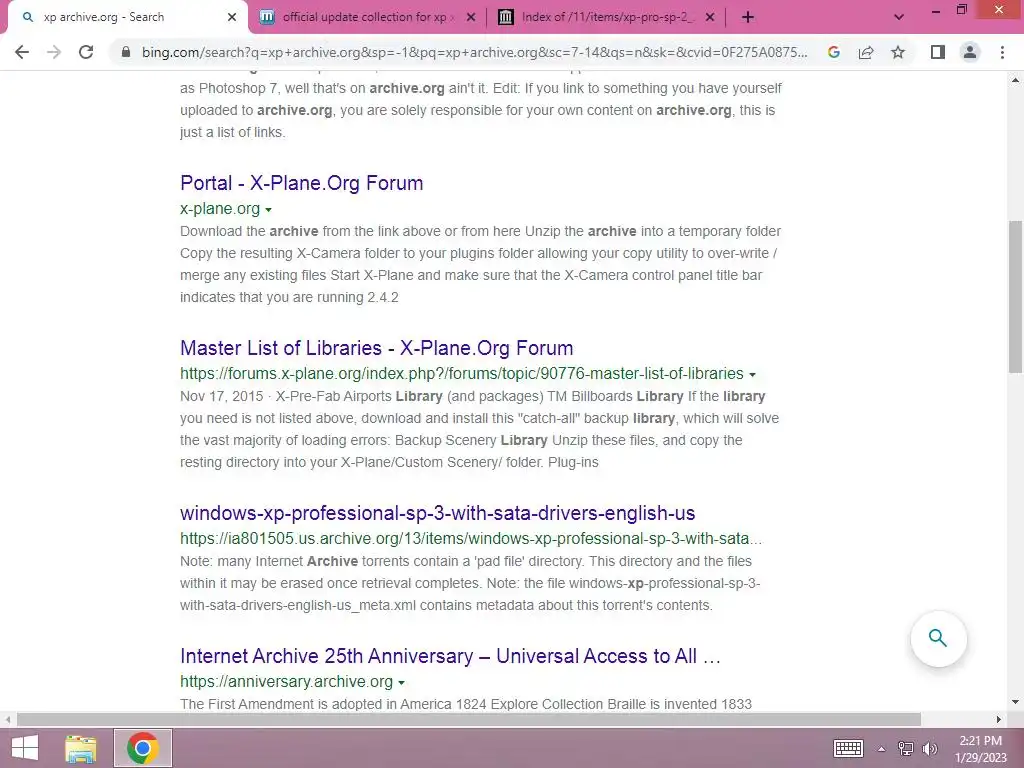
Task: Click the address bar URL field
Action: point(474,52)
